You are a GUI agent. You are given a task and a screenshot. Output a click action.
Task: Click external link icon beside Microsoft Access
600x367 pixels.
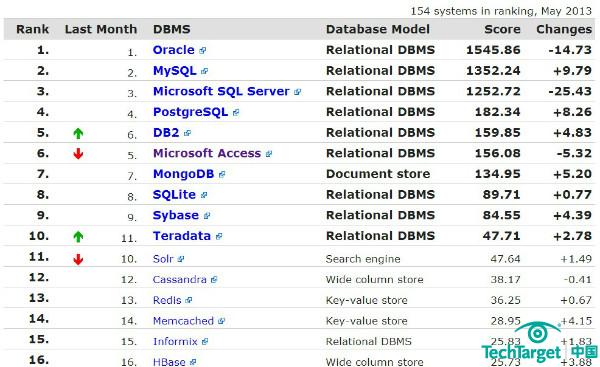tap(269, 154)
